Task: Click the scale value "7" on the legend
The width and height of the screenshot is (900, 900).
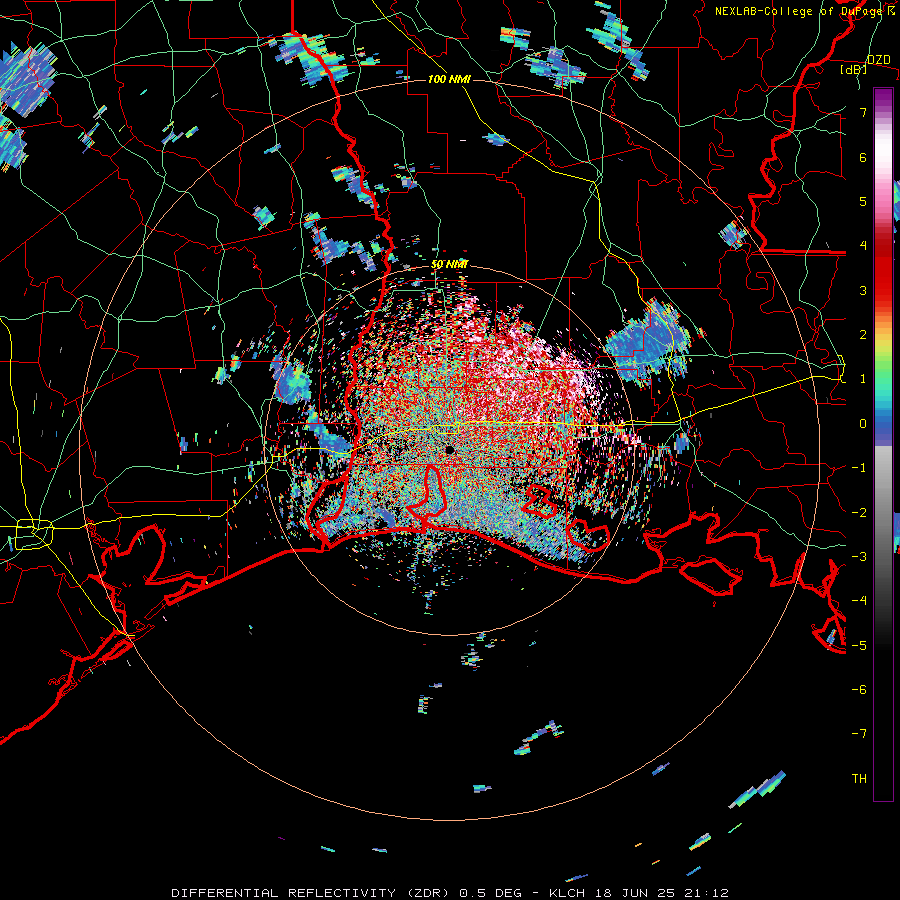Action: tap(863, 112)
